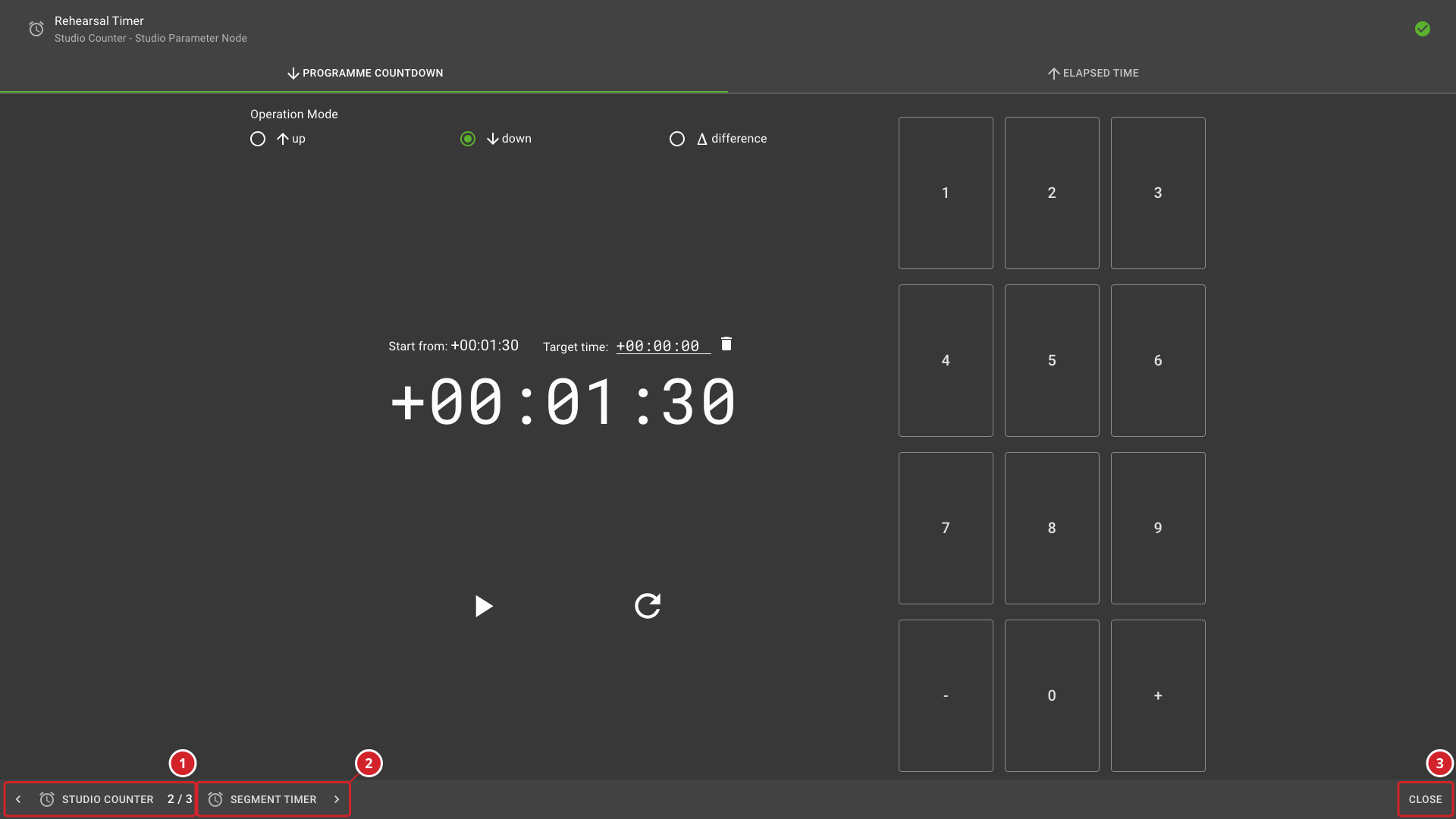The width and height of the screenshot is (1456, 819).
Task: Click the Studio Counter - Studio Parameter Node subtitle
Action: pos(151,38)
